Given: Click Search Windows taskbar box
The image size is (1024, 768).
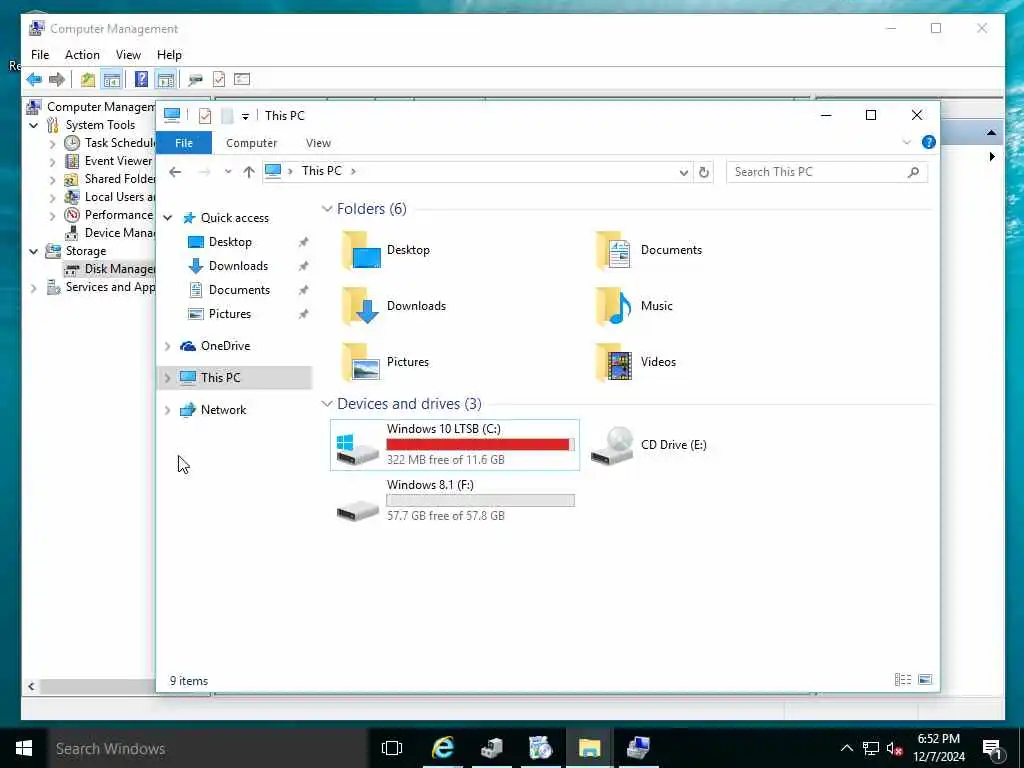Looking at the screenshot, I should (x=208, y=748).
